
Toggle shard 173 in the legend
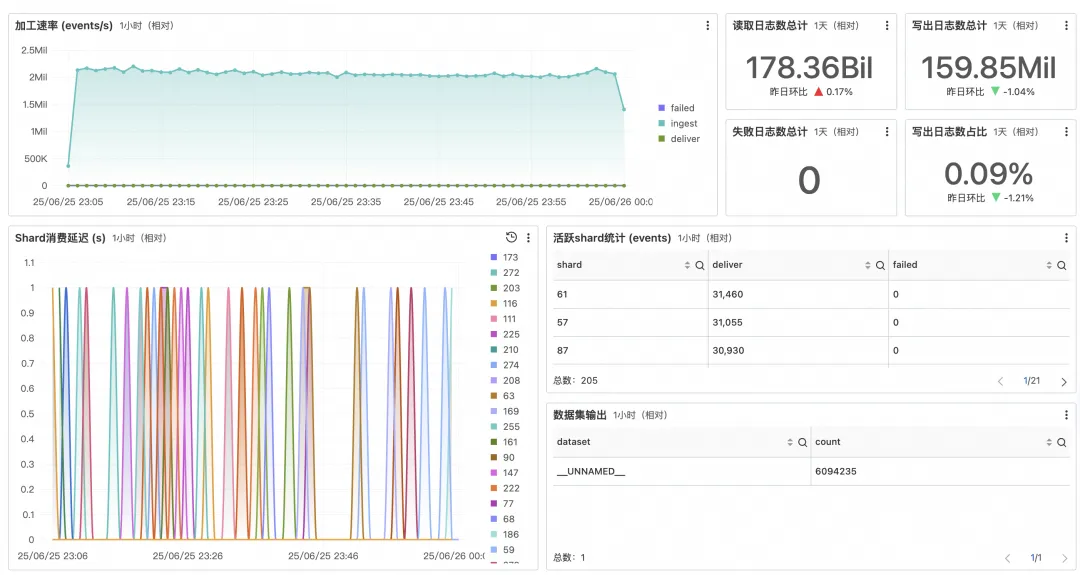pos(504,257)
